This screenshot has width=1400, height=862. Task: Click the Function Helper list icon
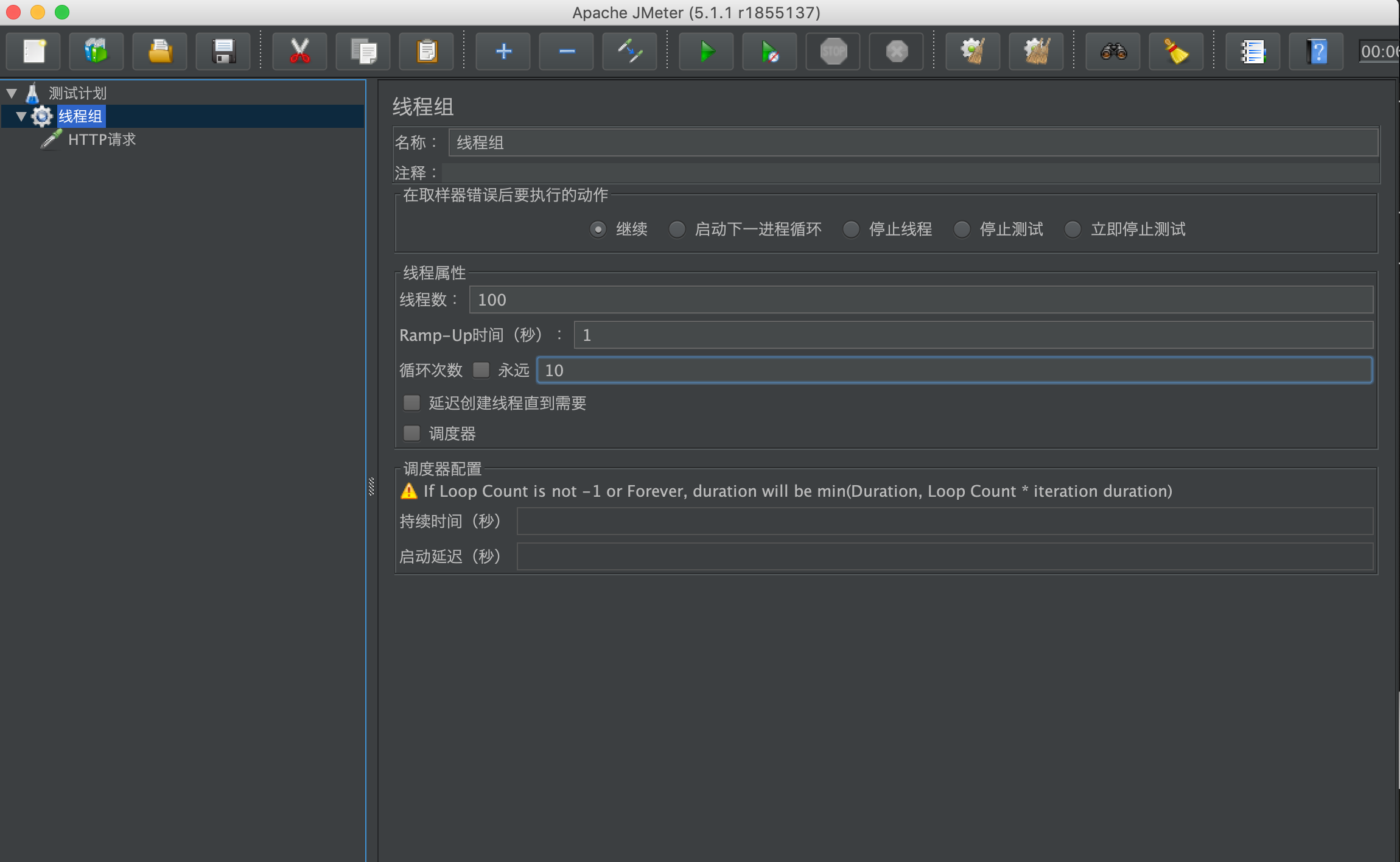pyautogui.click(x=1253, y=52)
